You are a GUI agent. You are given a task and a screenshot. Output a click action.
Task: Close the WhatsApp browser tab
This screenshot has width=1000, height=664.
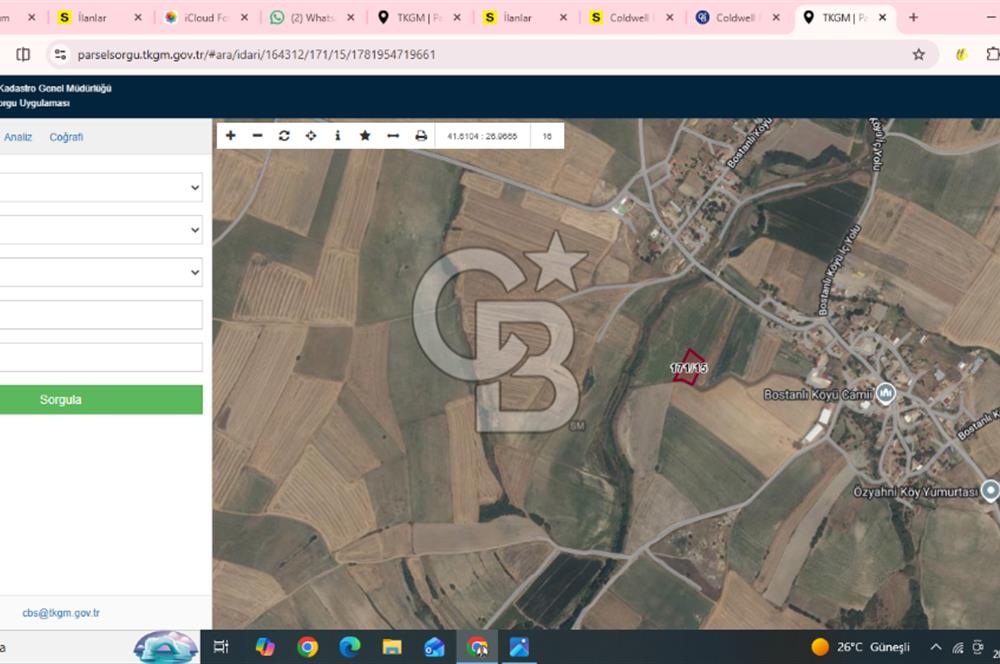351,18
